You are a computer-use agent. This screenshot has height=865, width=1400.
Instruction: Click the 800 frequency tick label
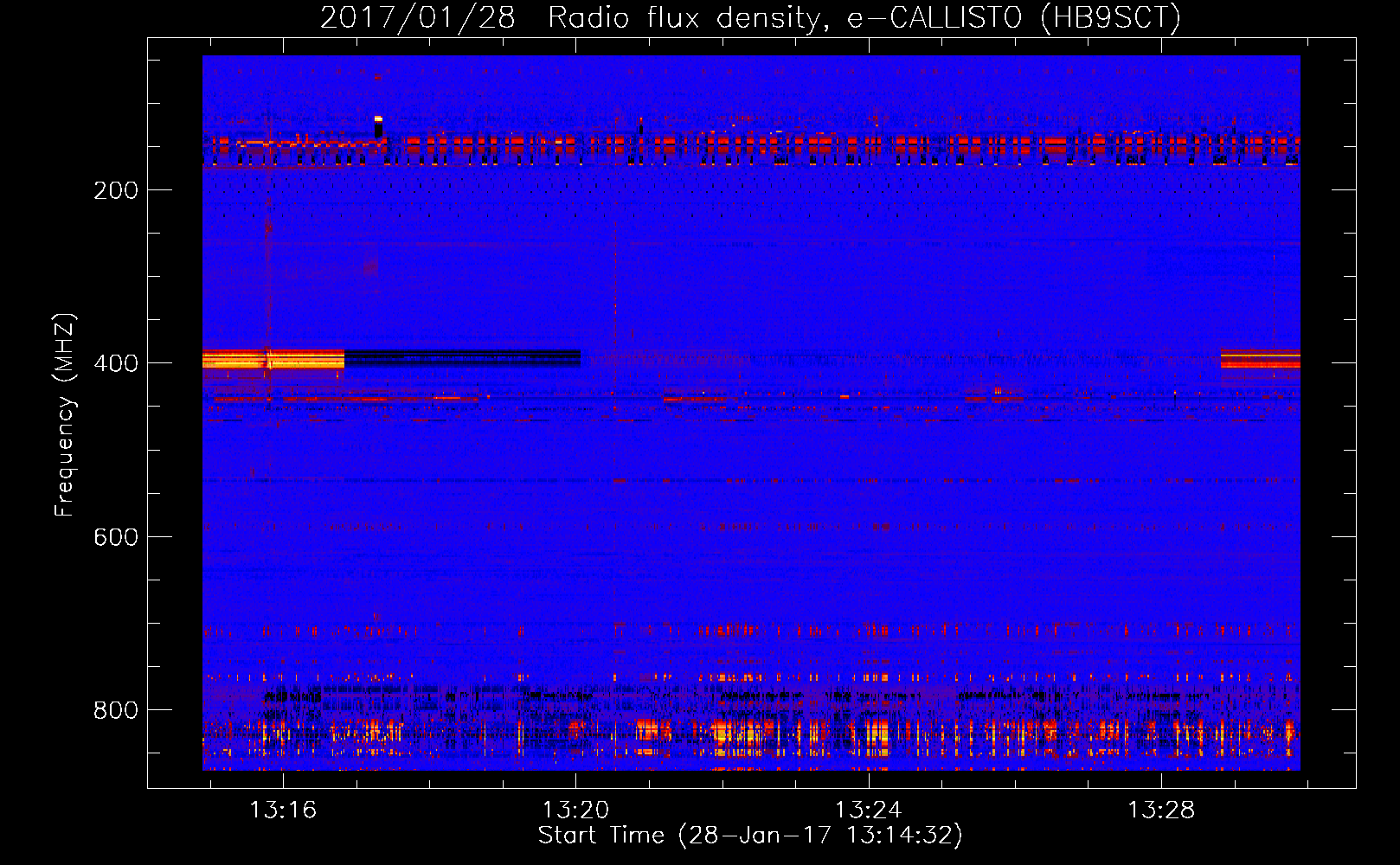[x=116, y=710]
